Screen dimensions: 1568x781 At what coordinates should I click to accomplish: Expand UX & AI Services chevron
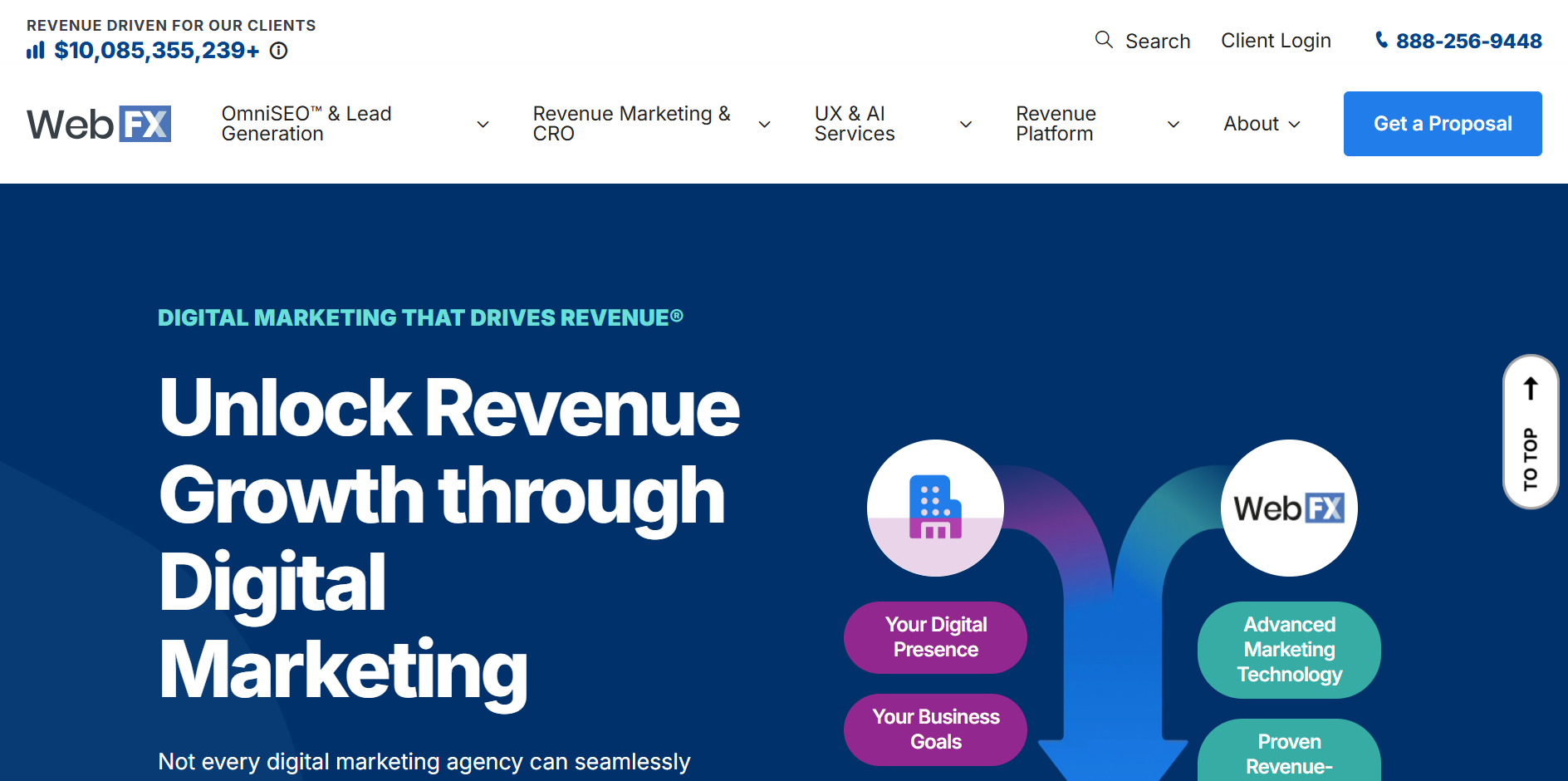[966, 125]
